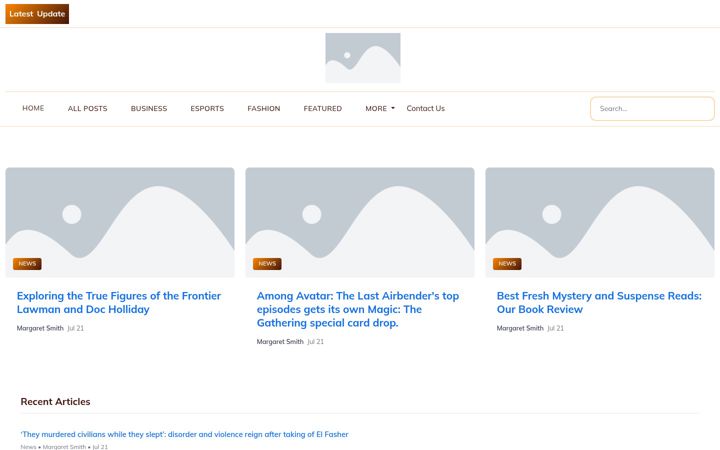Click Jul 21 date under Avatar article
The image size is (720, 450).
315,342
